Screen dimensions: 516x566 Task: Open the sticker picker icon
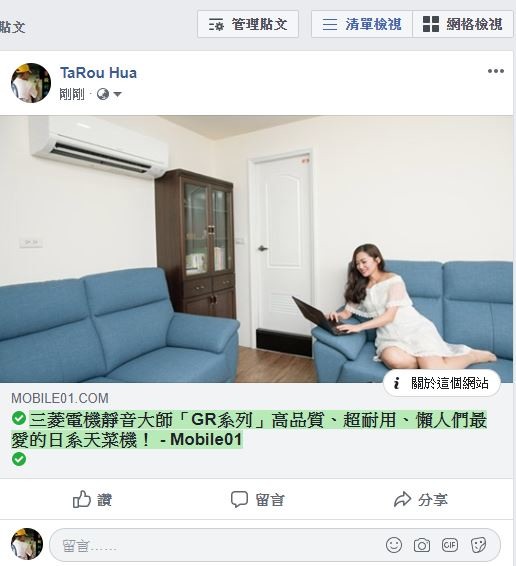click(x=478, y=545)
